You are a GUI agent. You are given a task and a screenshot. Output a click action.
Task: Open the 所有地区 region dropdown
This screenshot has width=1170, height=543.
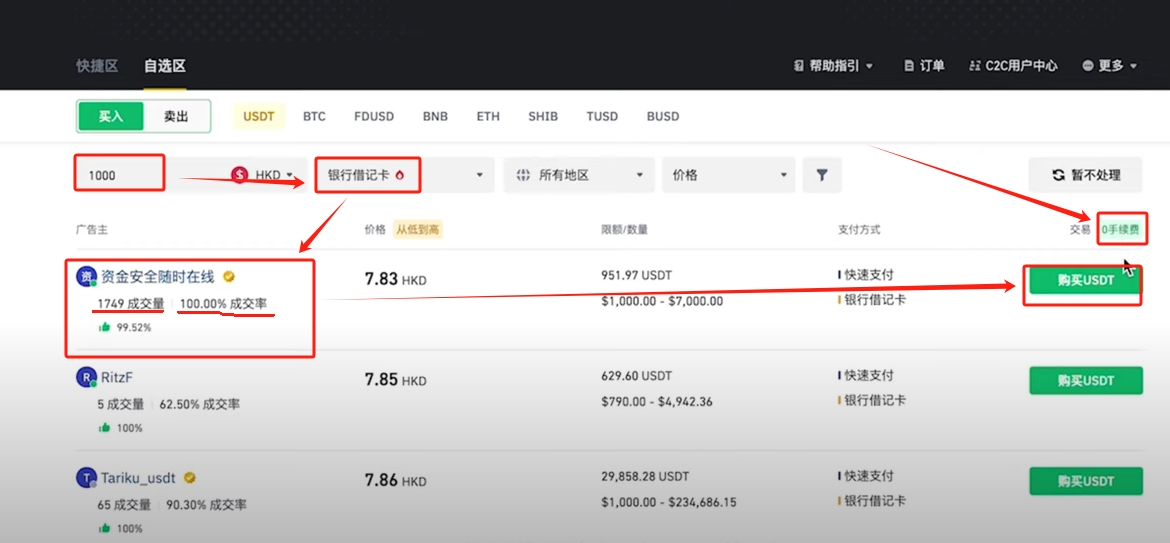579,175
